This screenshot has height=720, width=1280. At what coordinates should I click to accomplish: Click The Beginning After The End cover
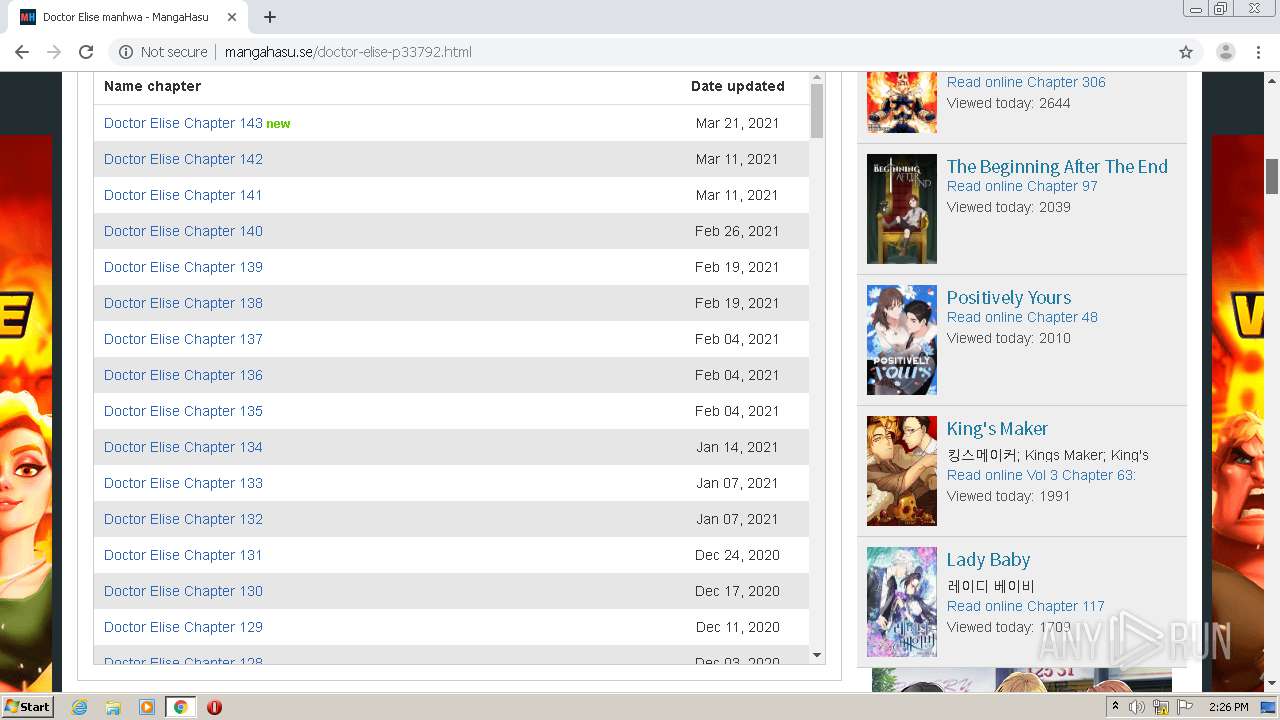coord(902,209)
